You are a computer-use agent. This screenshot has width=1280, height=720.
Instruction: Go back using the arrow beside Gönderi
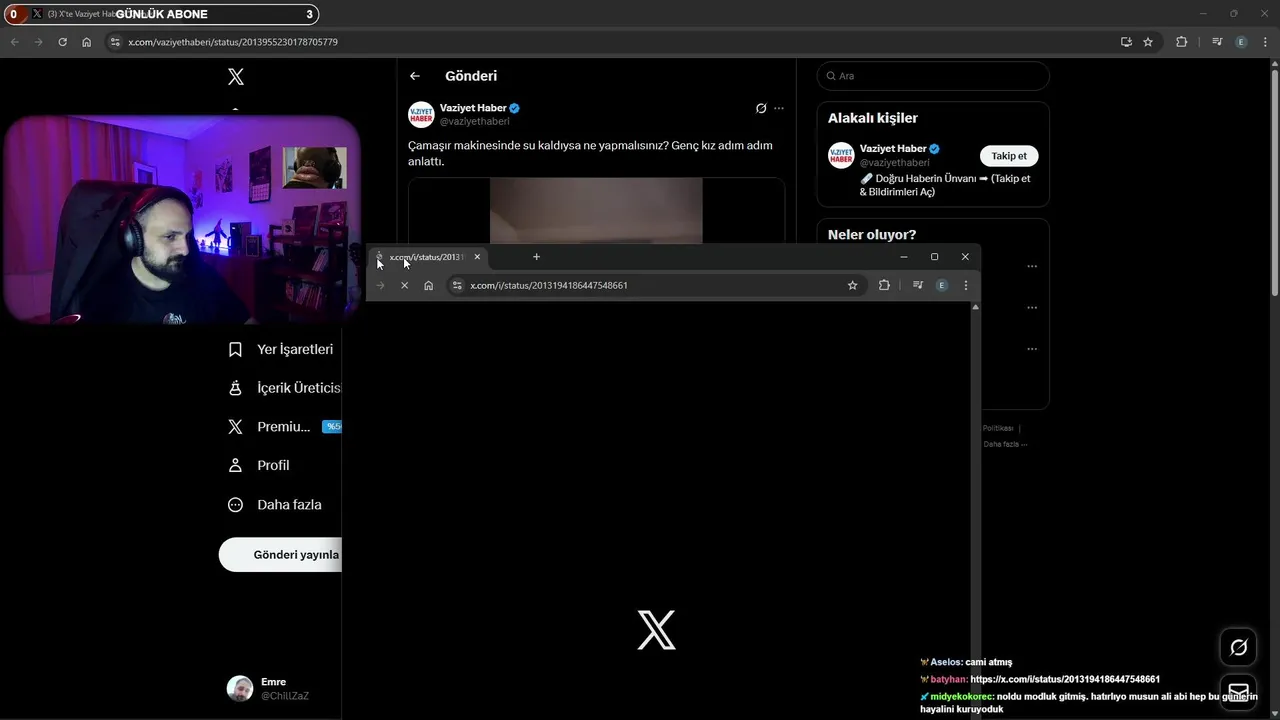click(x=415, y=76)
